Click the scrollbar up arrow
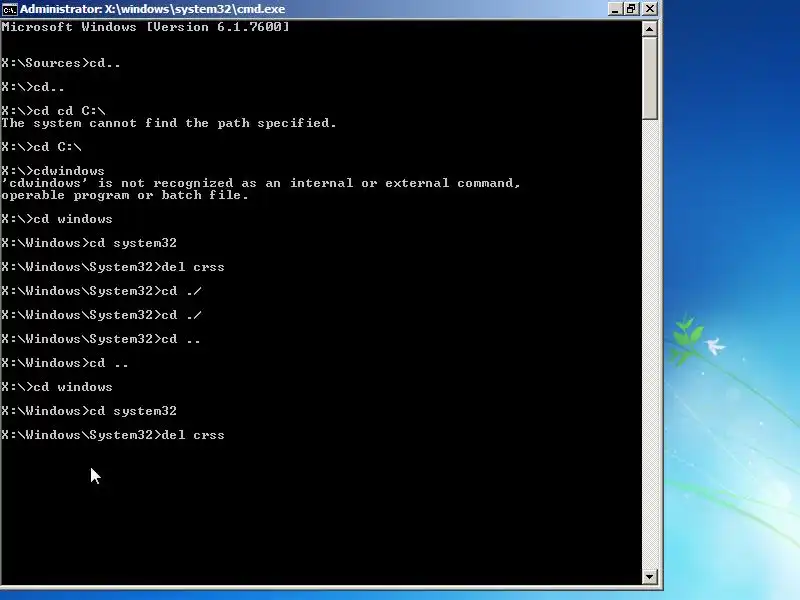The width and height of the screenshot is (800, 600). tap(649, 29)
